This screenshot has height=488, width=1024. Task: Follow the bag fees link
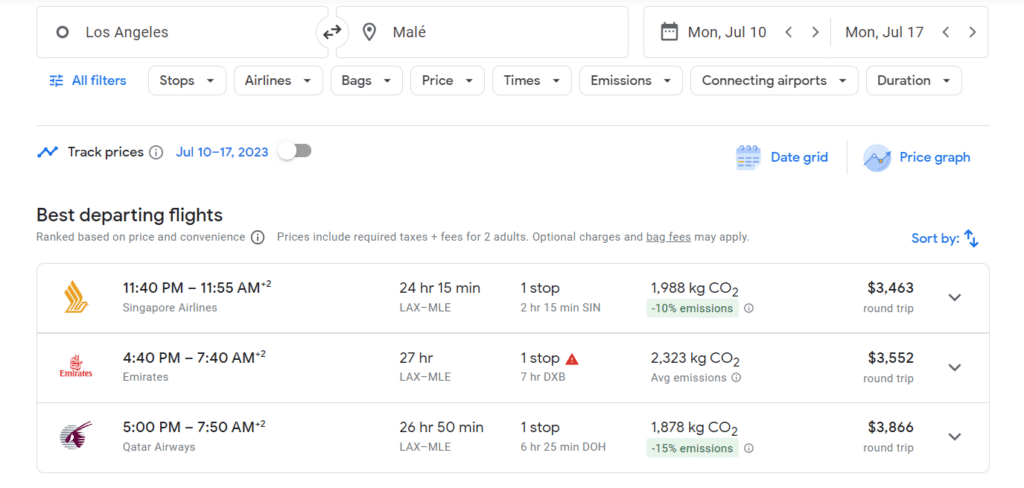pyautogui.click(x=668, y=237)
